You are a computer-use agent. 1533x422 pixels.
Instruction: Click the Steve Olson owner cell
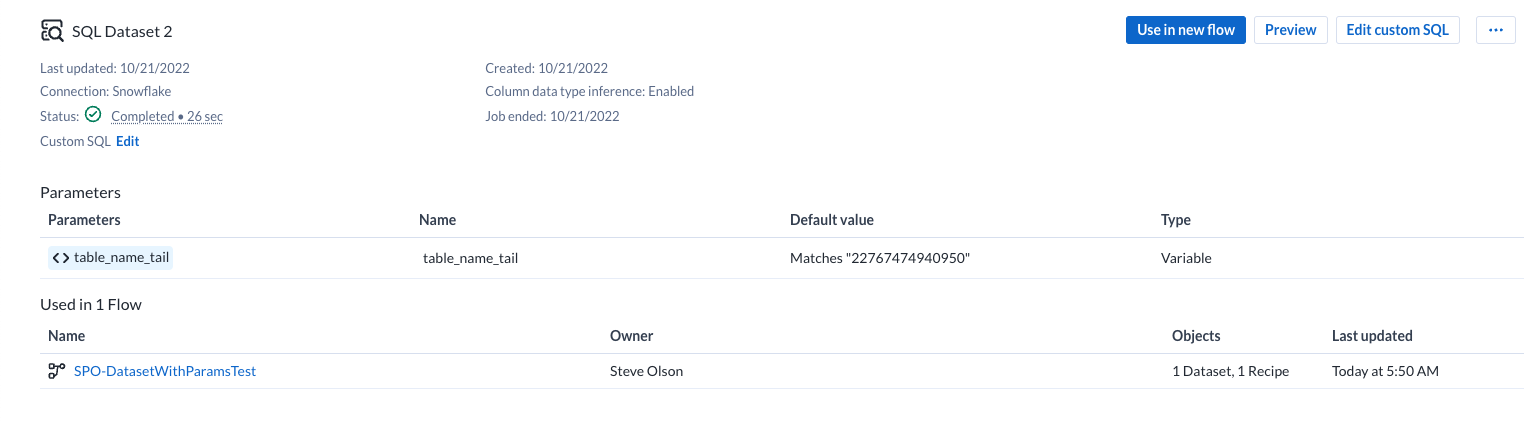point(646,371)
